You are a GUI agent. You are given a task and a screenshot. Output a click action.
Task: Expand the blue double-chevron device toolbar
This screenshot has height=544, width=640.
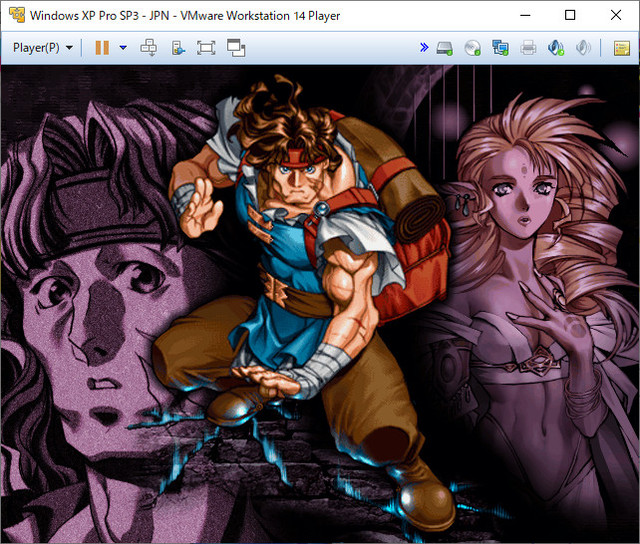click(x=424, y=47)
